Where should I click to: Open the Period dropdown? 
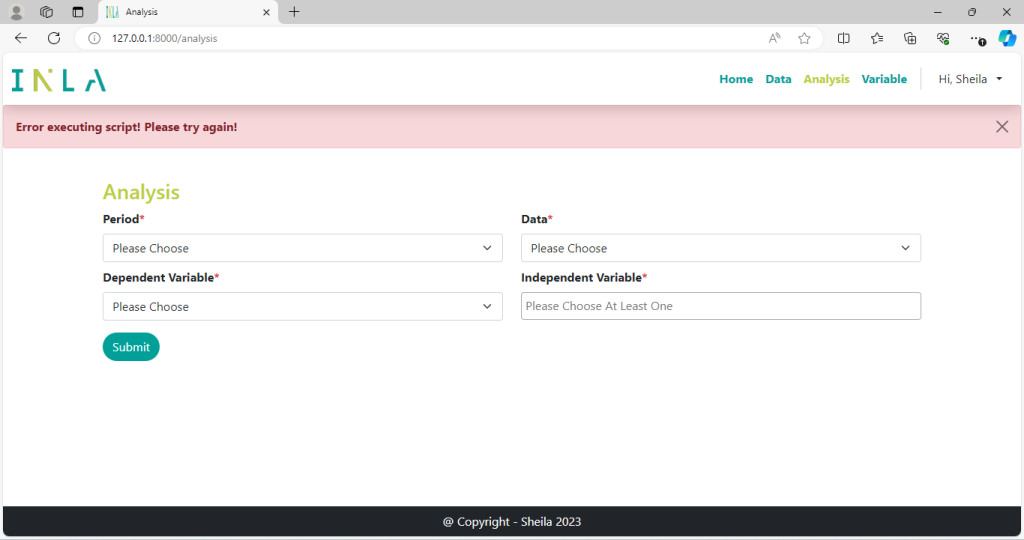302,248
